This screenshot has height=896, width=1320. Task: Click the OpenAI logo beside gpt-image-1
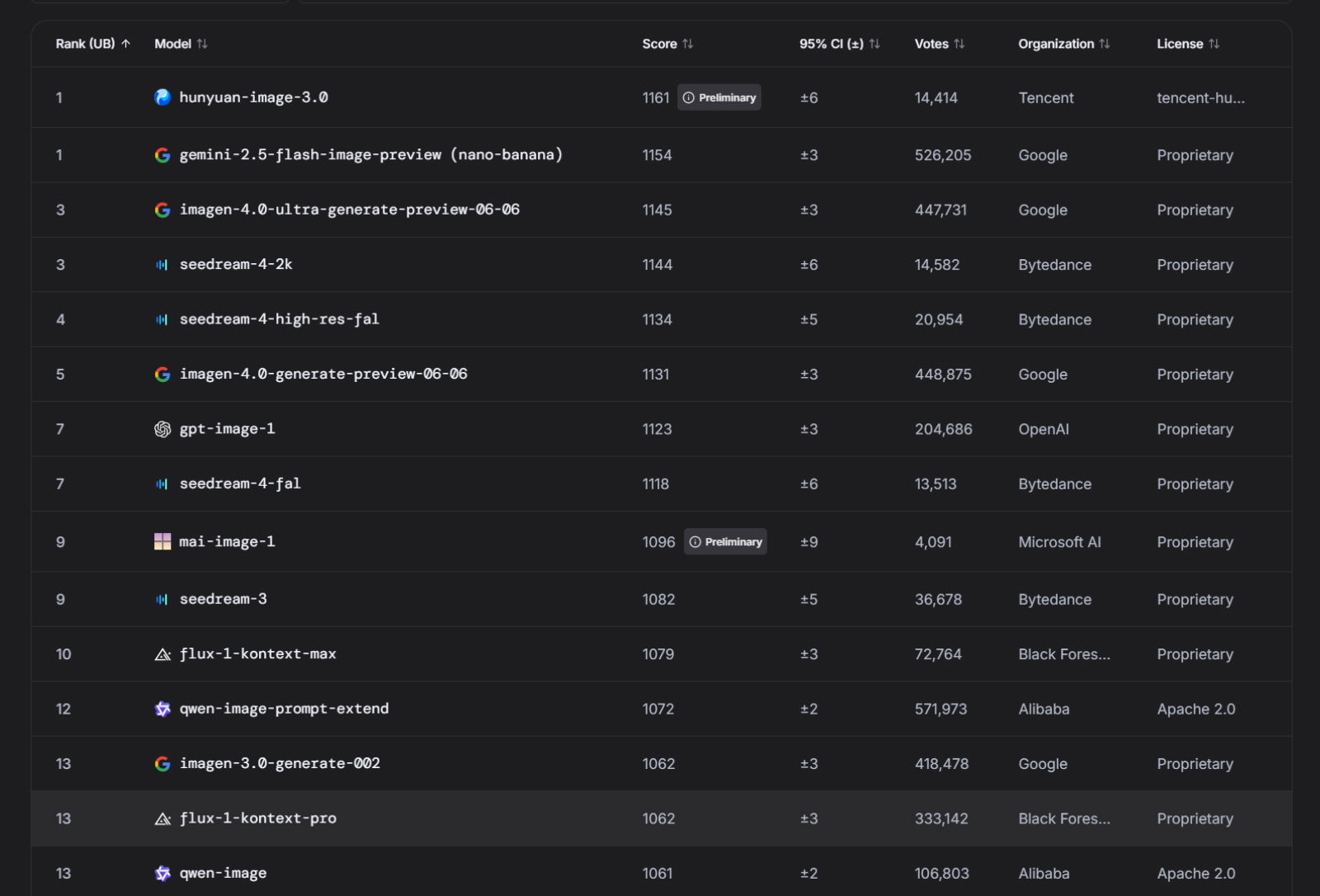163,428
